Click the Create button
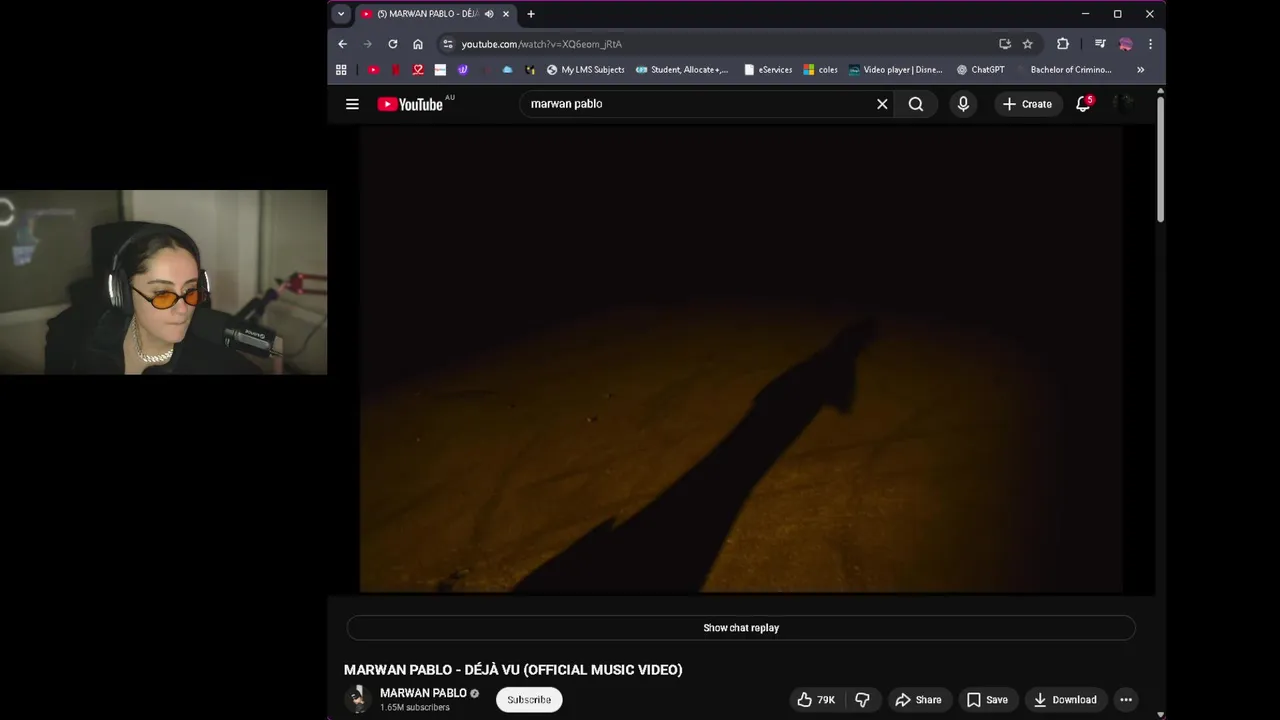Screen dimensions: 1280x720 (x=1027, y=104)
